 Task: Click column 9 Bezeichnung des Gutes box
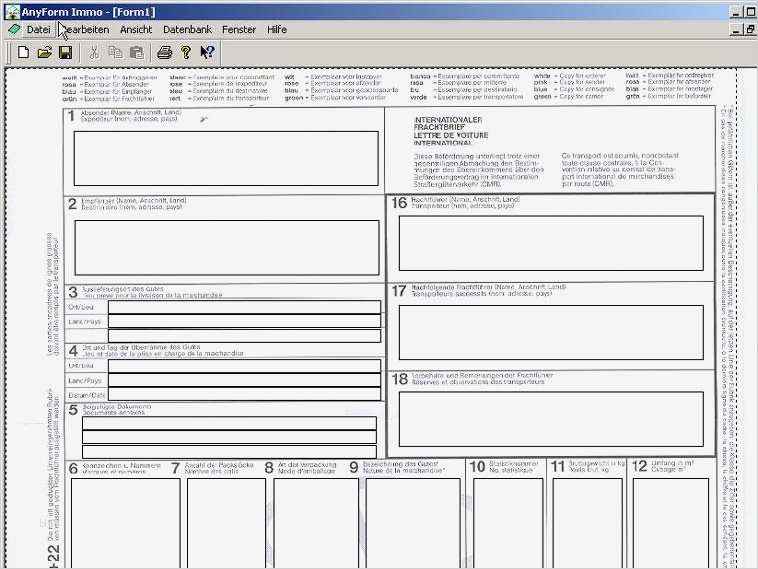[413, 523]
